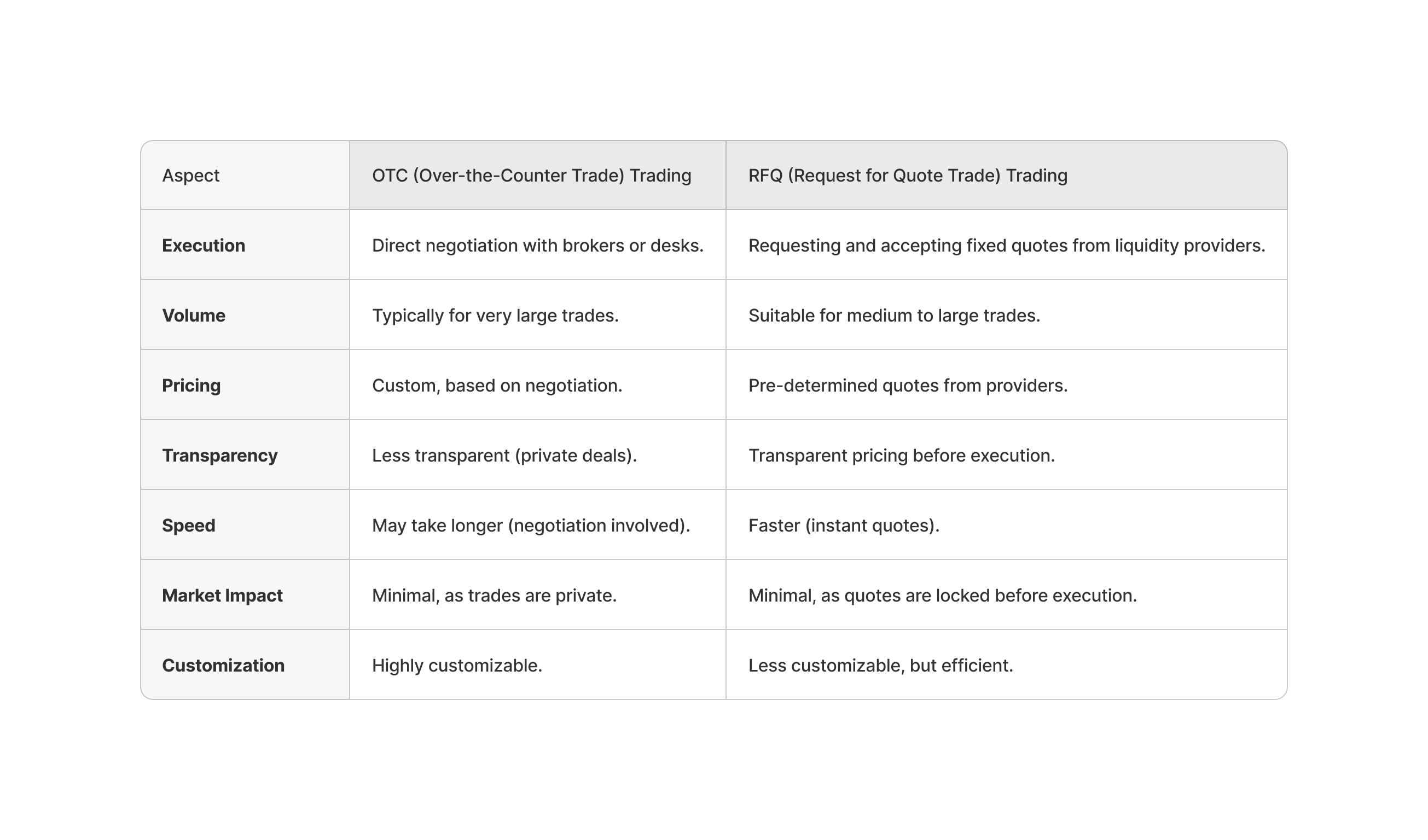
Task: Select the RFQ Trading column header
Action: pos(907,176)
